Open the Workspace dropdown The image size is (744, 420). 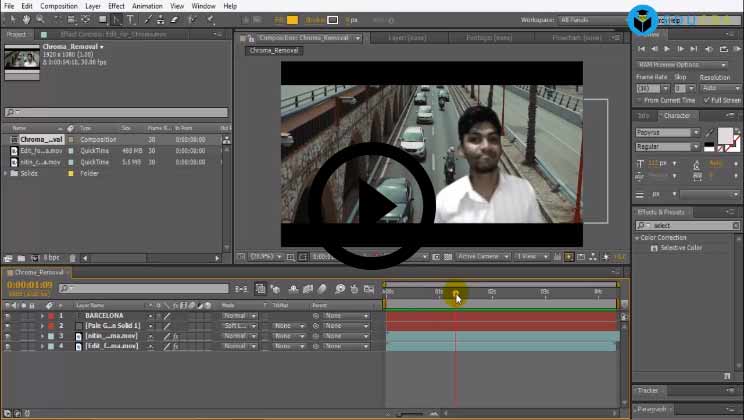click(x=594, y=20)
